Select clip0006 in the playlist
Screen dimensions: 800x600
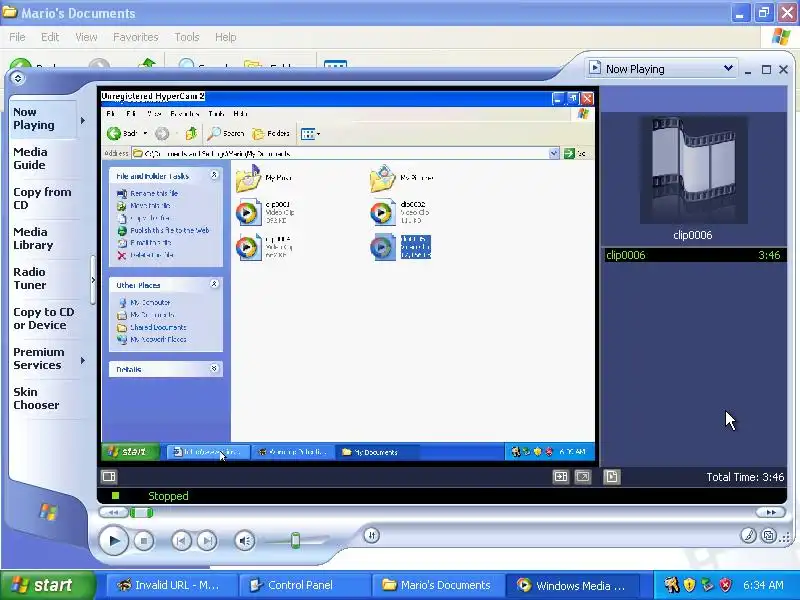(693, 255)
